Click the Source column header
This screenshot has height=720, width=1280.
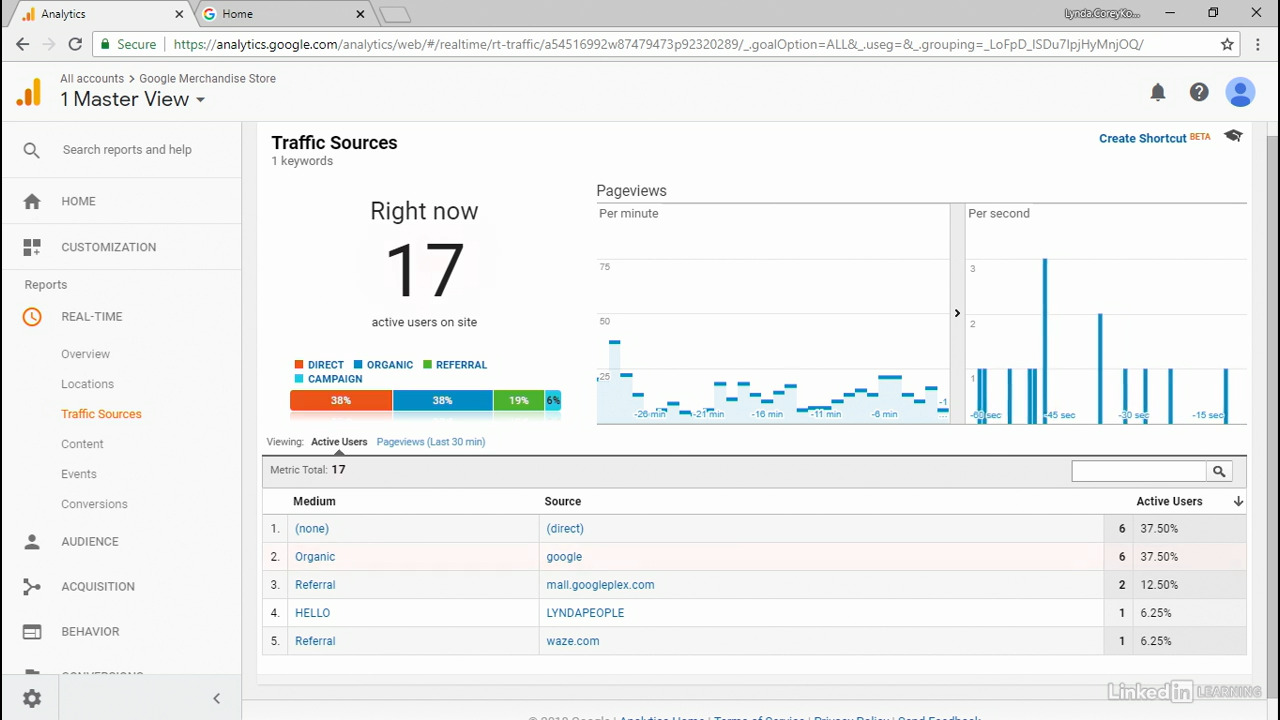click(563, 501)
